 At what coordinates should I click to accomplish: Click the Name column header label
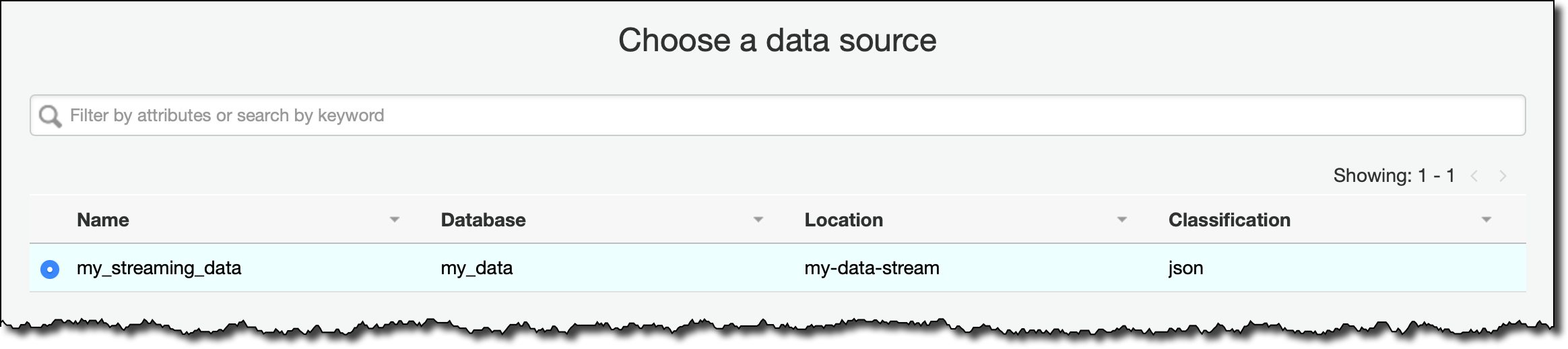point(103,220)
